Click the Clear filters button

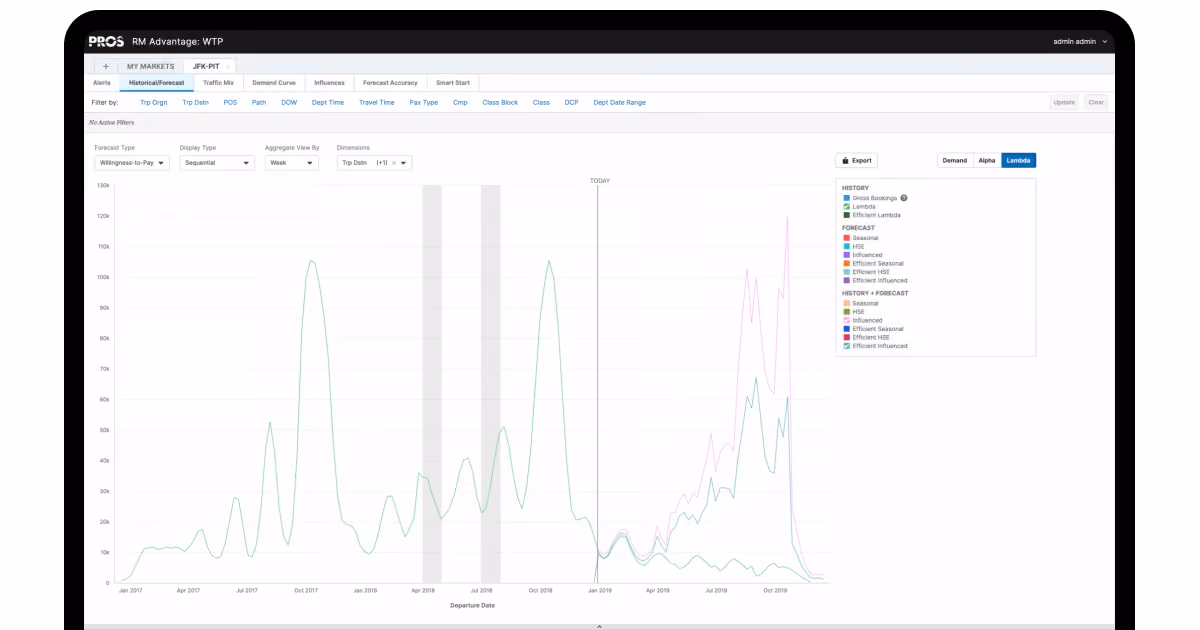coord(1096,102)
